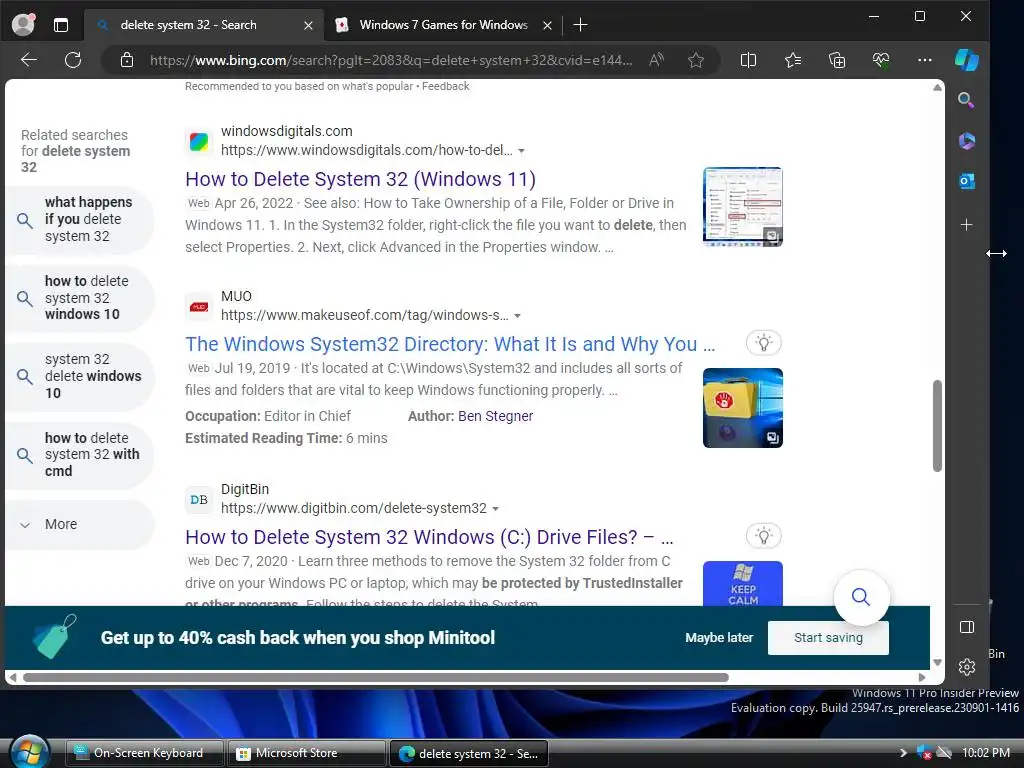Open The Windows System32 Directory result

pos(450,344)
